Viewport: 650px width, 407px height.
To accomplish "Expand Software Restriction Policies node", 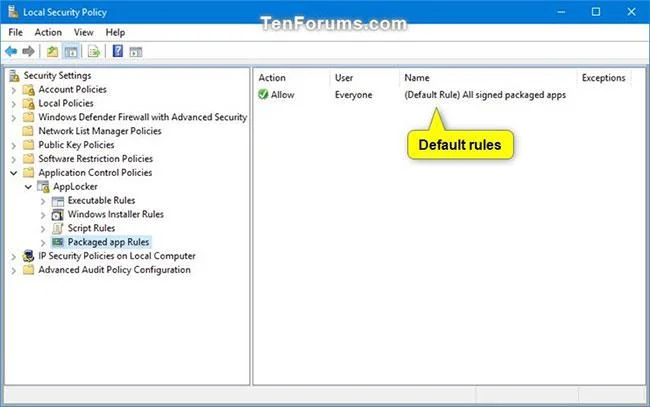I will click(14, 159).
